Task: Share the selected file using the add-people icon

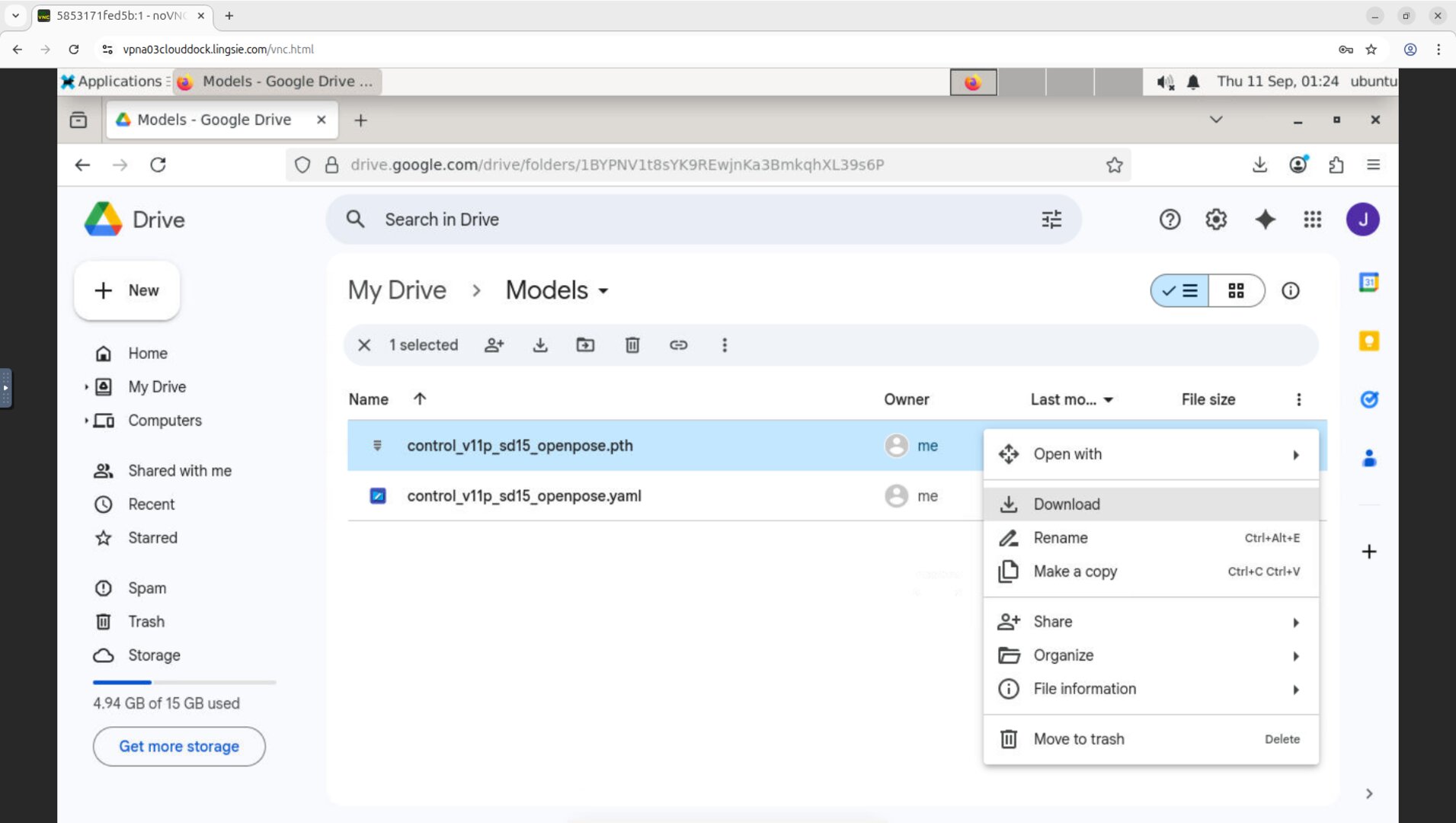Action: [494, 344]
